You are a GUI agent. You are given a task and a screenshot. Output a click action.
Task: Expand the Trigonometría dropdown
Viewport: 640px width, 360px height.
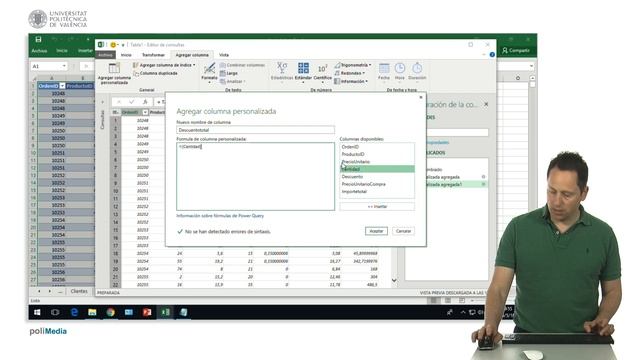370,65
